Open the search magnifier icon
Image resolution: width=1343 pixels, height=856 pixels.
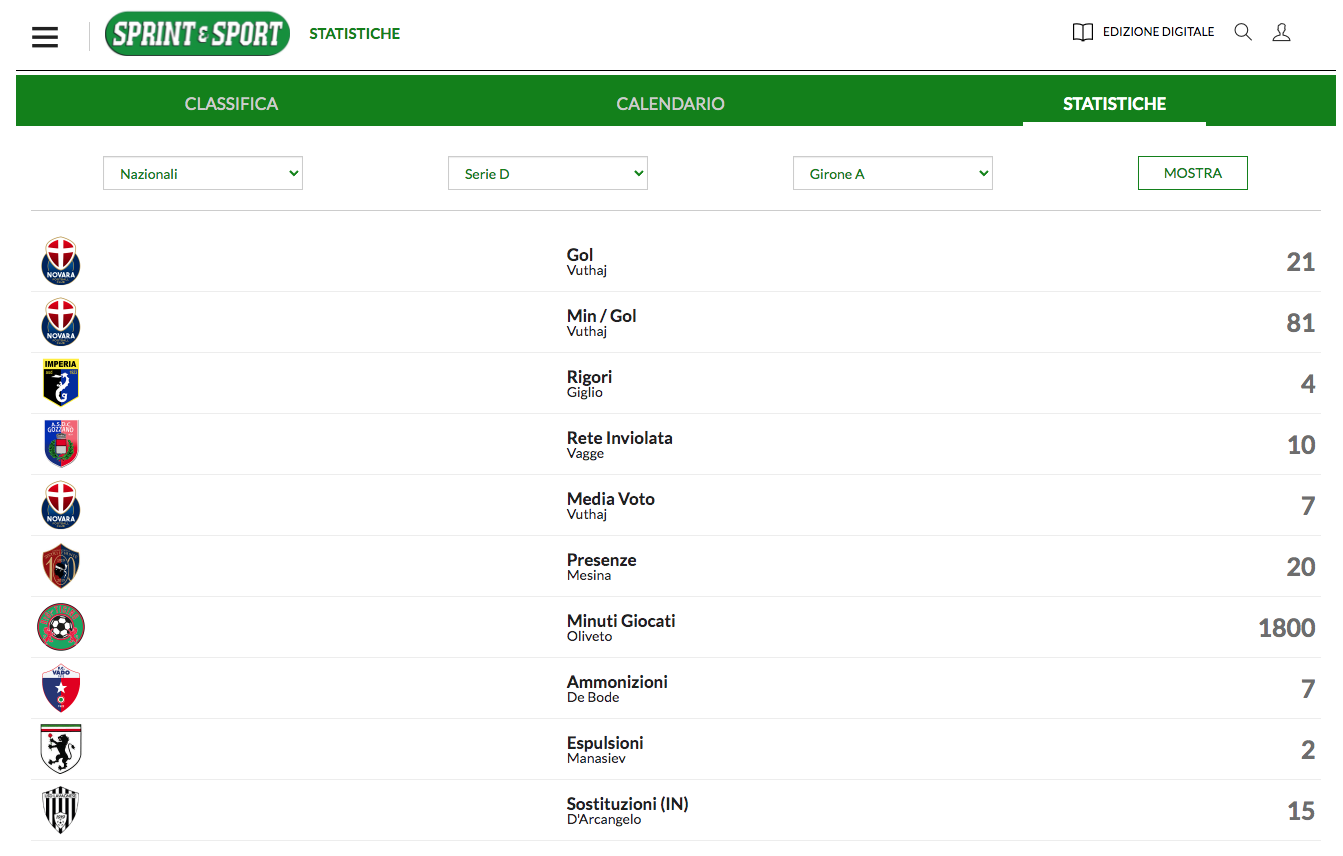click(x=1243, y=32)
